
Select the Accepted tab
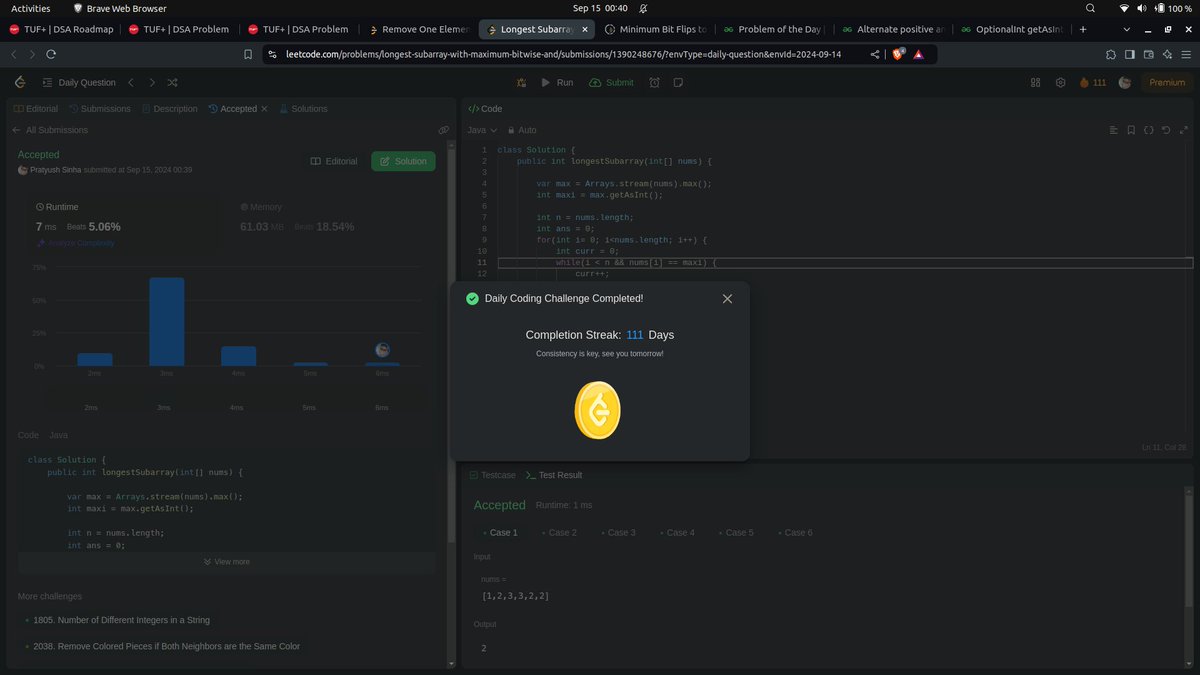click(x=232, y=108)
